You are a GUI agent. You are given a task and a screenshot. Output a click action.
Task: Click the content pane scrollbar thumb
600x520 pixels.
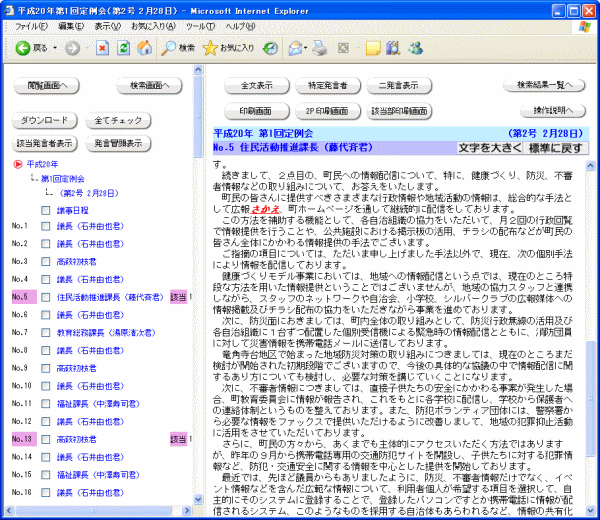tap(590, 398)
